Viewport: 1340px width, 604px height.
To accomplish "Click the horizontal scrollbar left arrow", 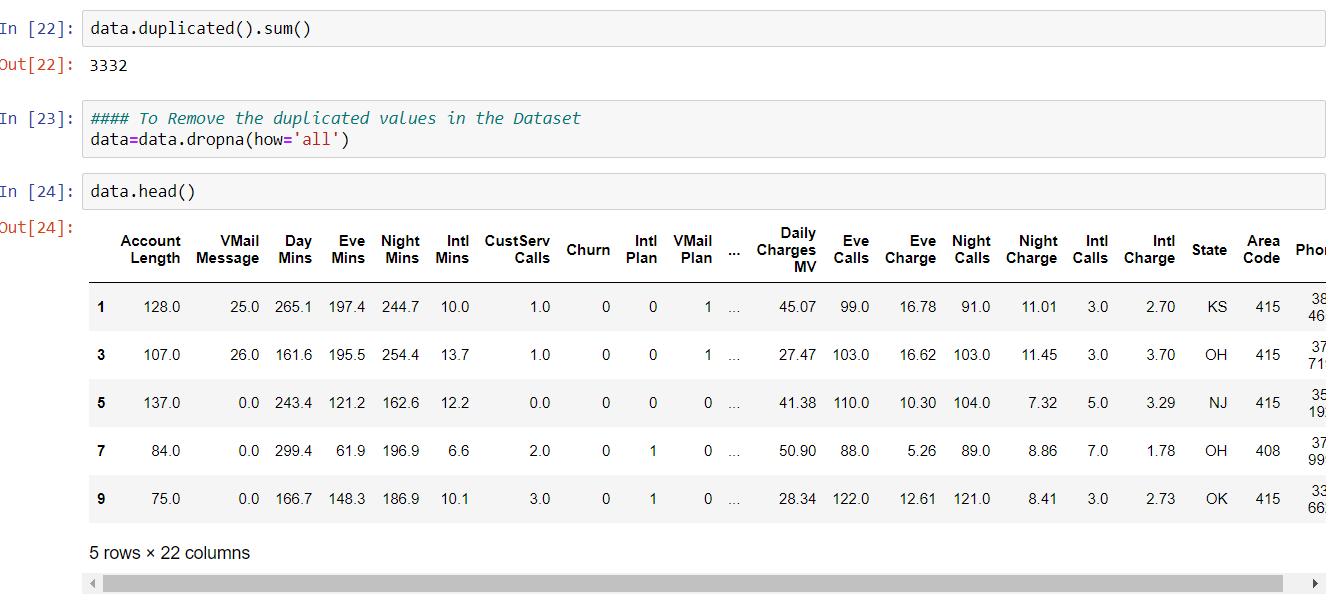I will click(93, 583).
